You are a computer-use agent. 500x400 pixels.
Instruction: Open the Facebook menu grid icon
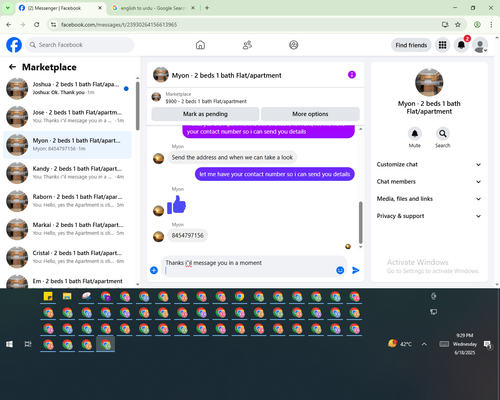click(x=442, y=45)
